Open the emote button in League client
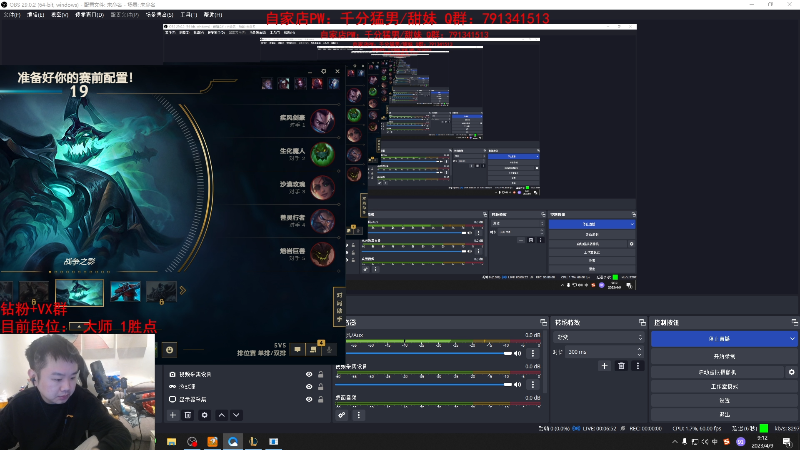Viewport: 800px width, 450px height. [169, 350]
